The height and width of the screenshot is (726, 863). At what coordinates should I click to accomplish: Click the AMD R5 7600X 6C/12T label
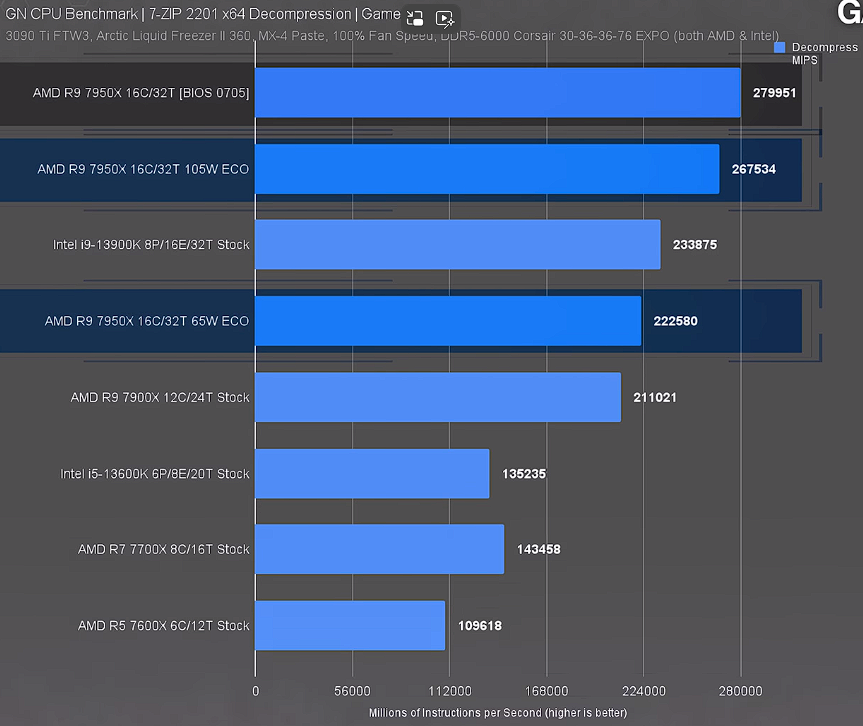click(164, 626)
